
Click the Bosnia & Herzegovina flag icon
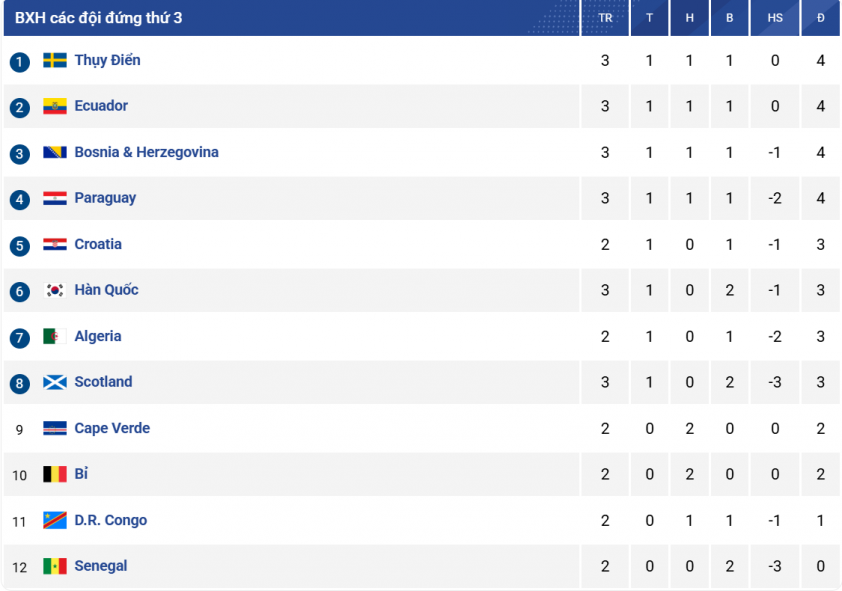pos(55,152)
